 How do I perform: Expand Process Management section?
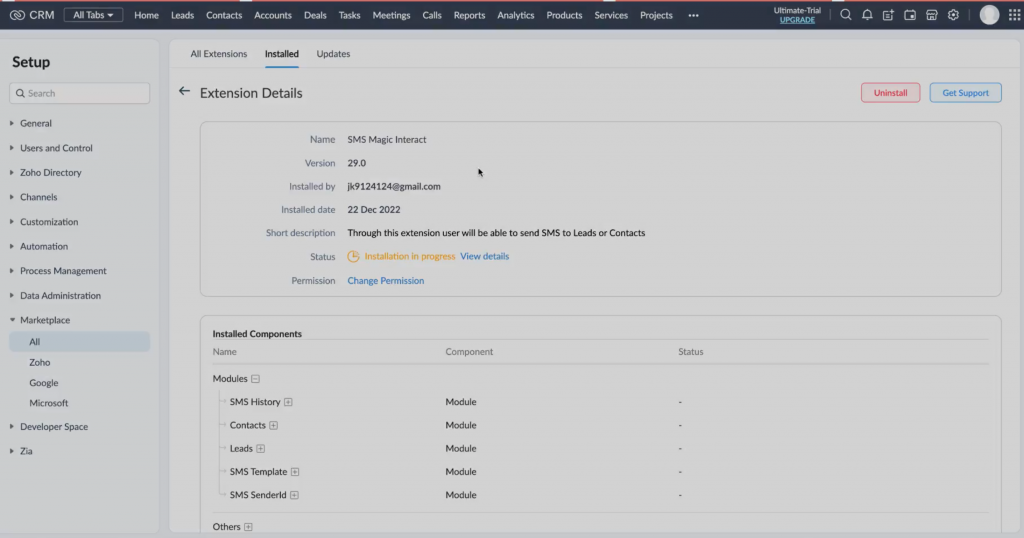pyautogui.click(x=12, y=270)
